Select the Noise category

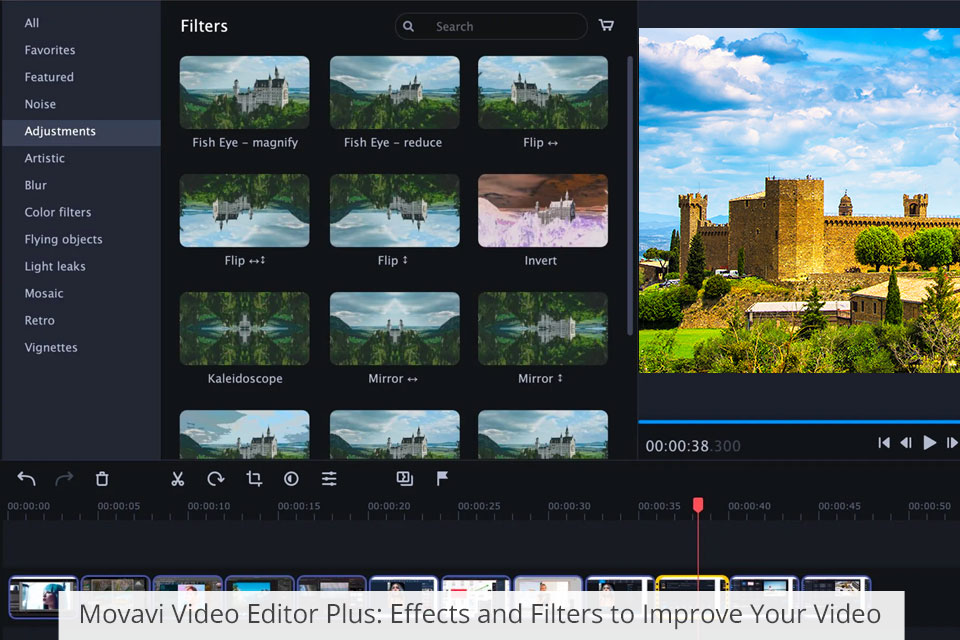coord(40,104)
